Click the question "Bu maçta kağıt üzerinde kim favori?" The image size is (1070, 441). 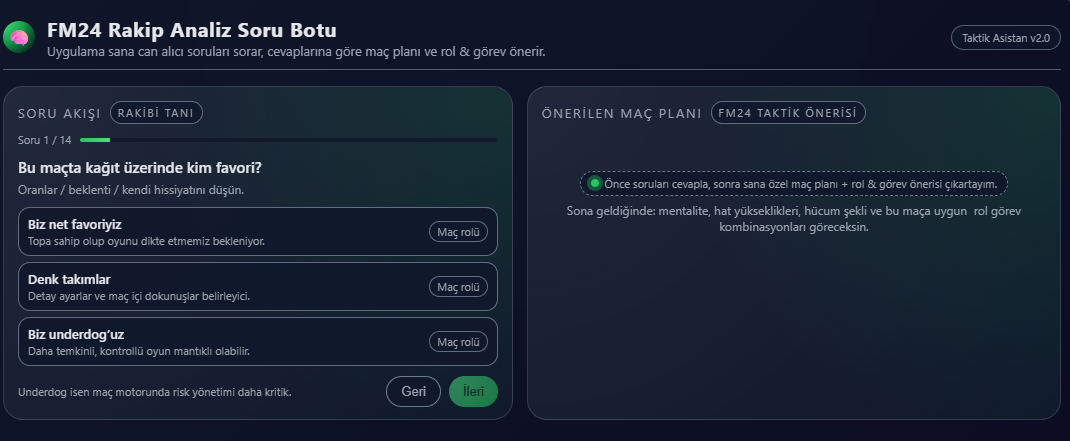(x=146, y=167)
